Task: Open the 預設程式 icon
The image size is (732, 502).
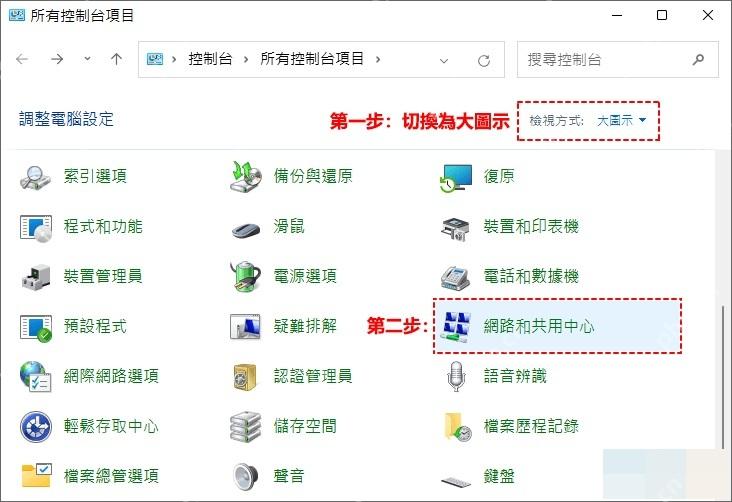Action: pos(36,328)
